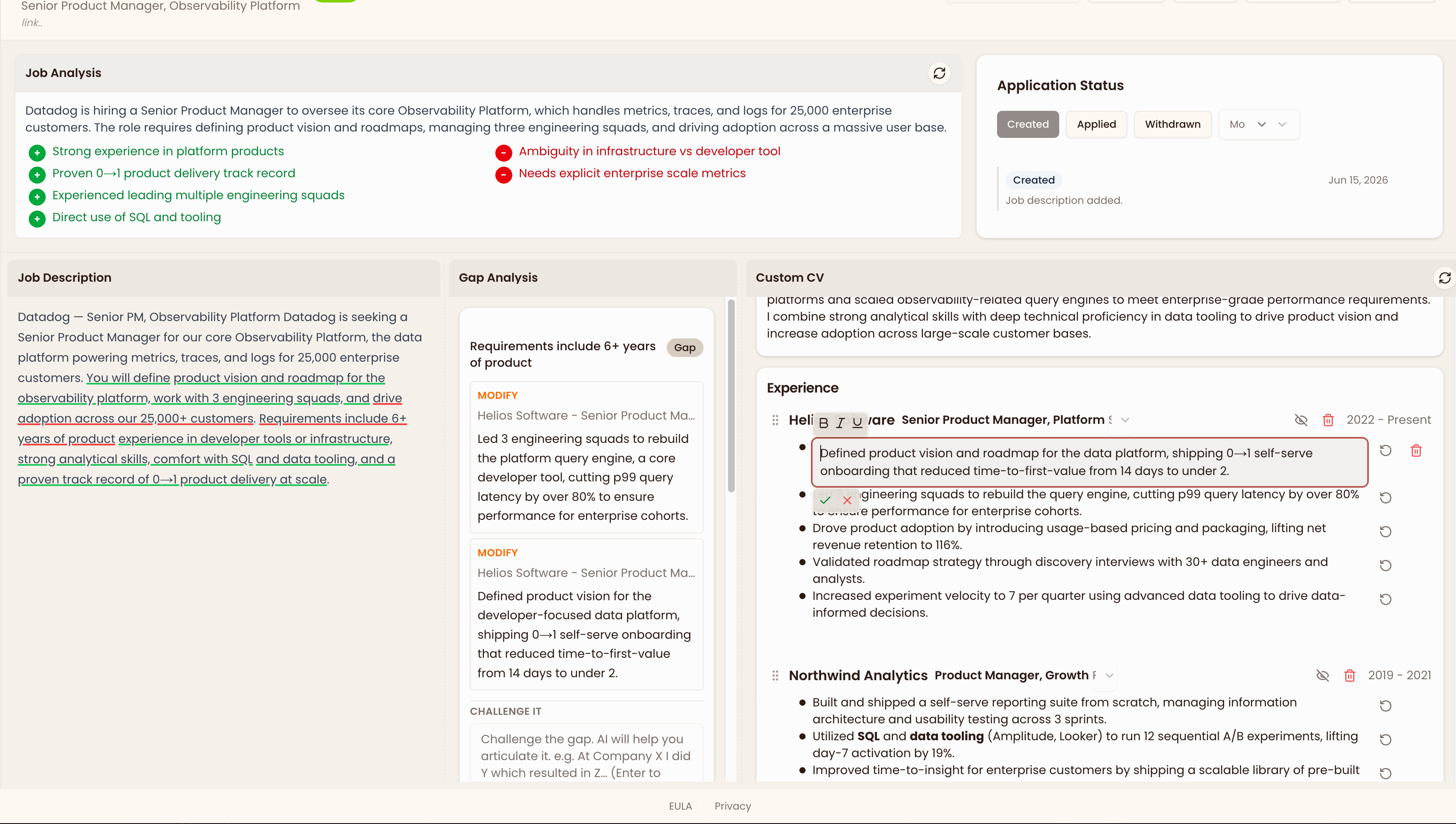Click the '2022 - Present' date range
Viewport: 1456px width, 824px height.
1389,420
